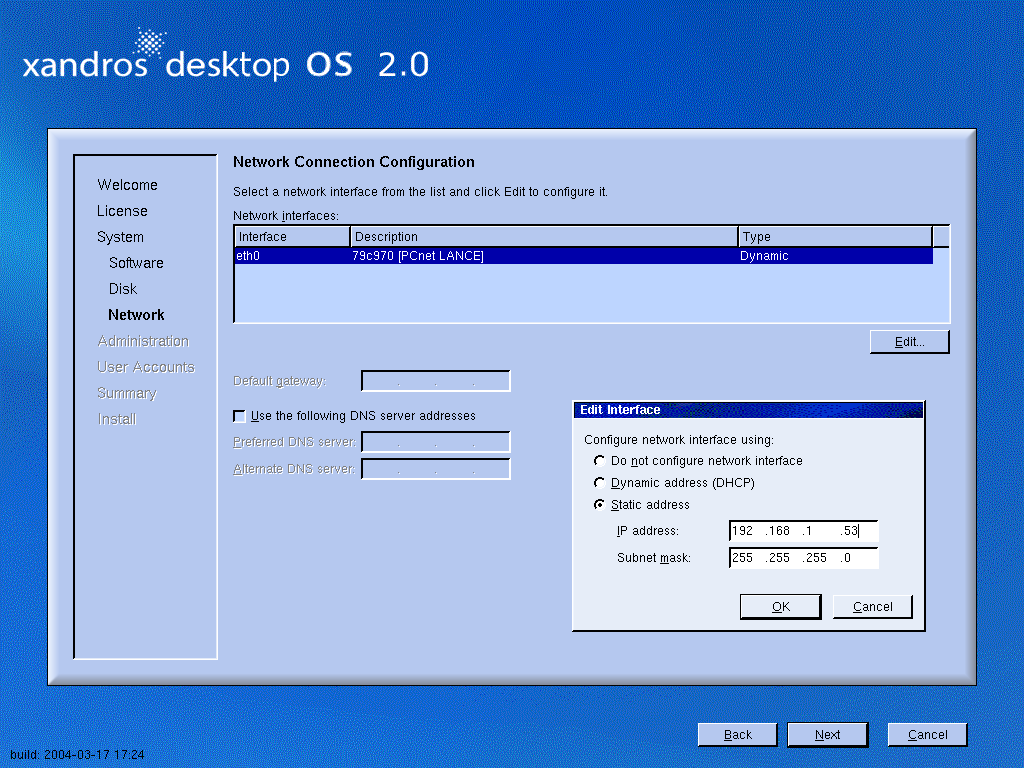
Task: Go Back to previous installer step
Action: click(x=737, y=735)
